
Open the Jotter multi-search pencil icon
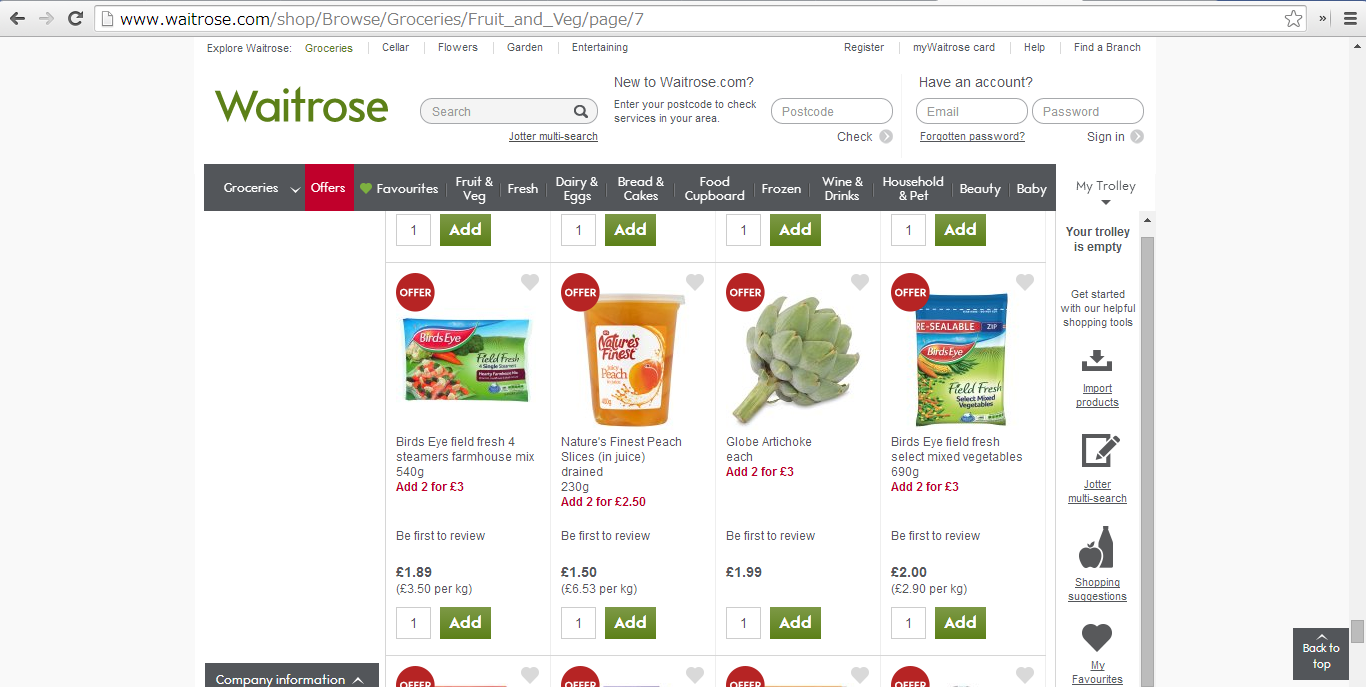click(1100, 451)
